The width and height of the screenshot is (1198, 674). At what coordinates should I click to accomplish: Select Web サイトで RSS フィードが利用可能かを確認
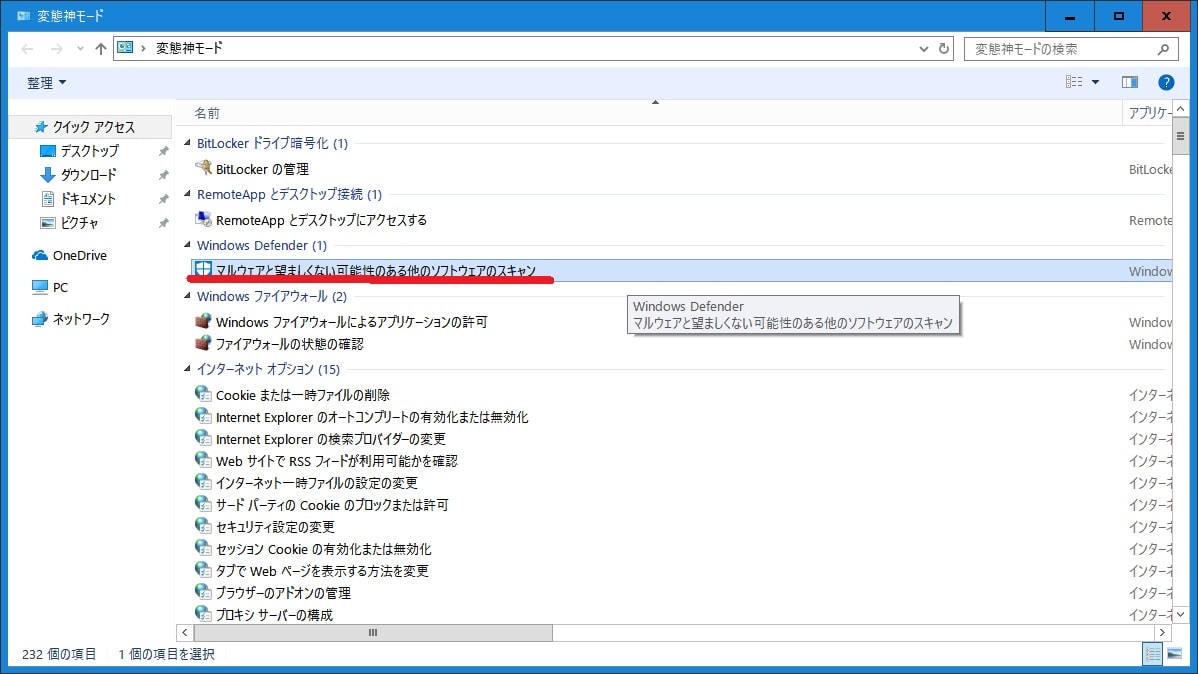tap(336, 461)
